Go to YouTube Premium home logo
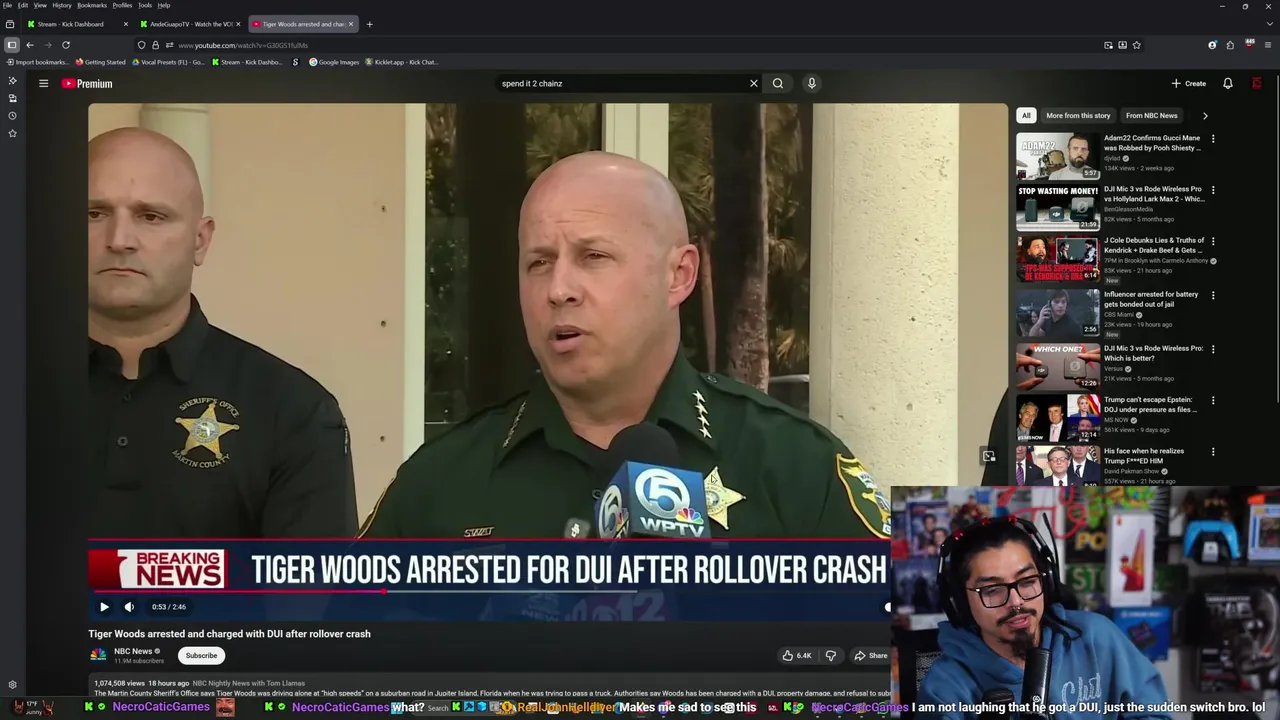 pos(87,84)
